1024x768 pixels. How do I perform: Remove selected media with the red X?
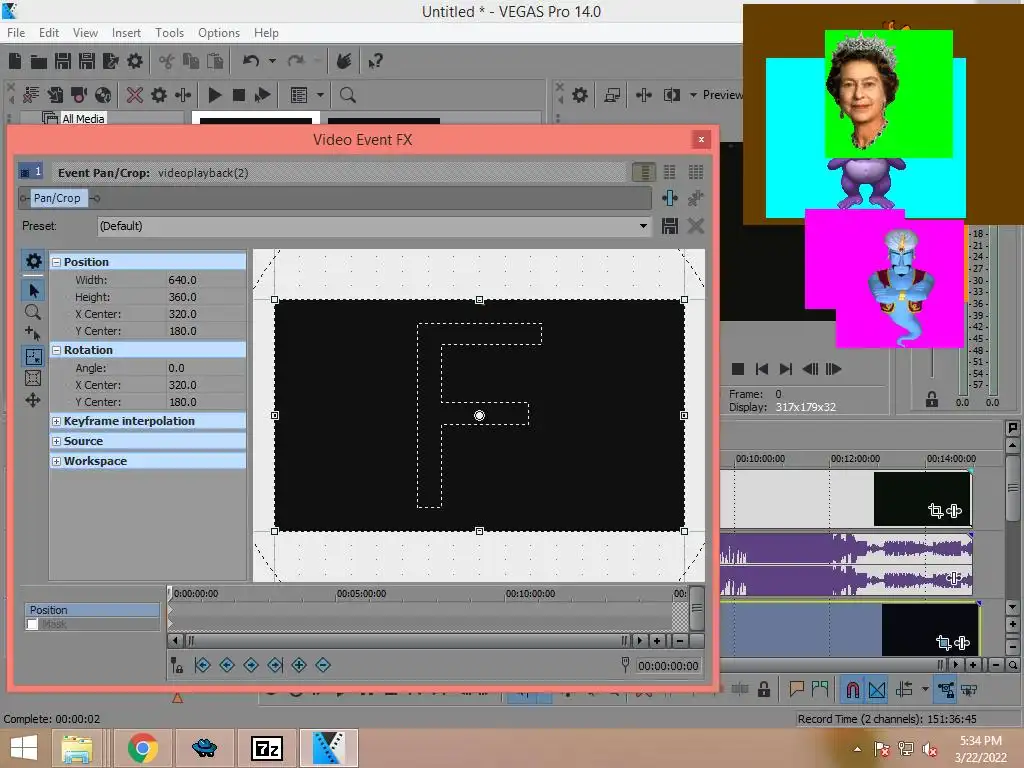[135, 95]
